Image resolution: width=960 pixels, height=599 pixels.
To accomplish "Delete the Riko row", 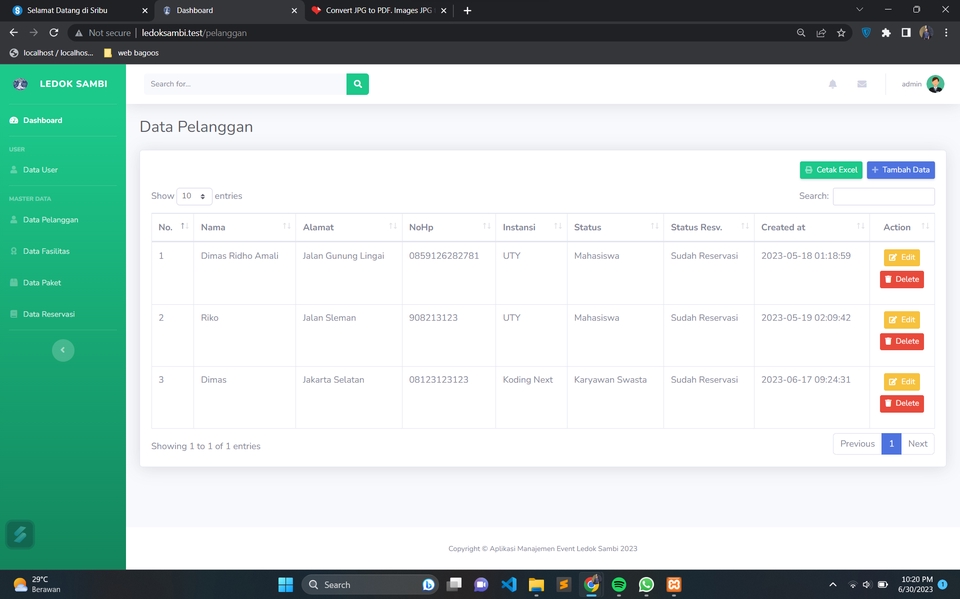I will point(902,341).
